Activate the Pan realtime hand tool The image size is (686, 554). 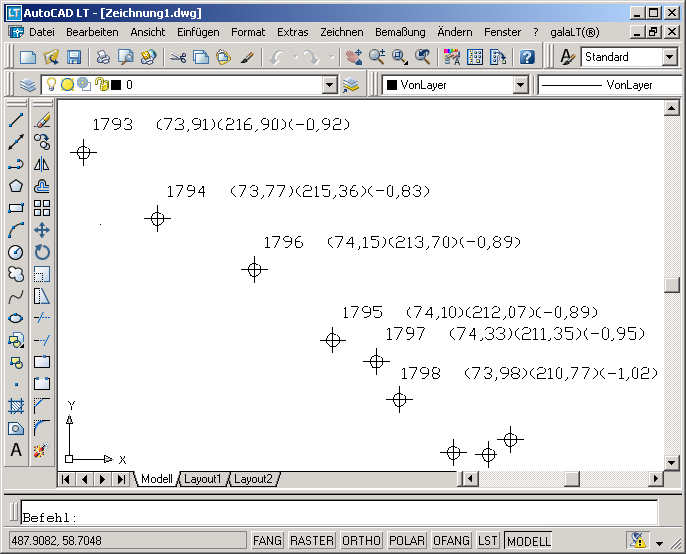click(354, 57)
